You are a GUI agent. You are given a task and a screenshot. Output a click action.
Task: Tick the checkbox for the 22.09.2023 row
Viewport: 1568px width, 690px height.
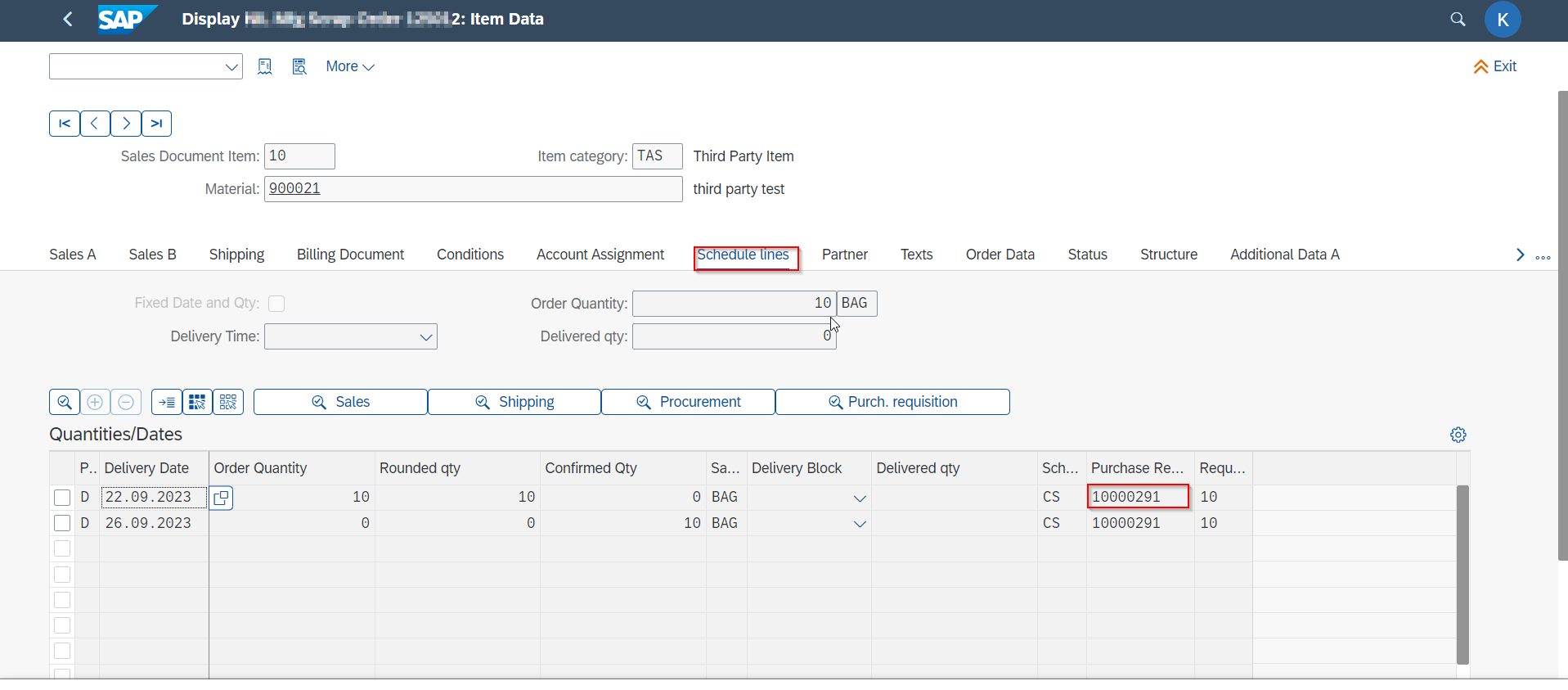[x=62, y=497]
